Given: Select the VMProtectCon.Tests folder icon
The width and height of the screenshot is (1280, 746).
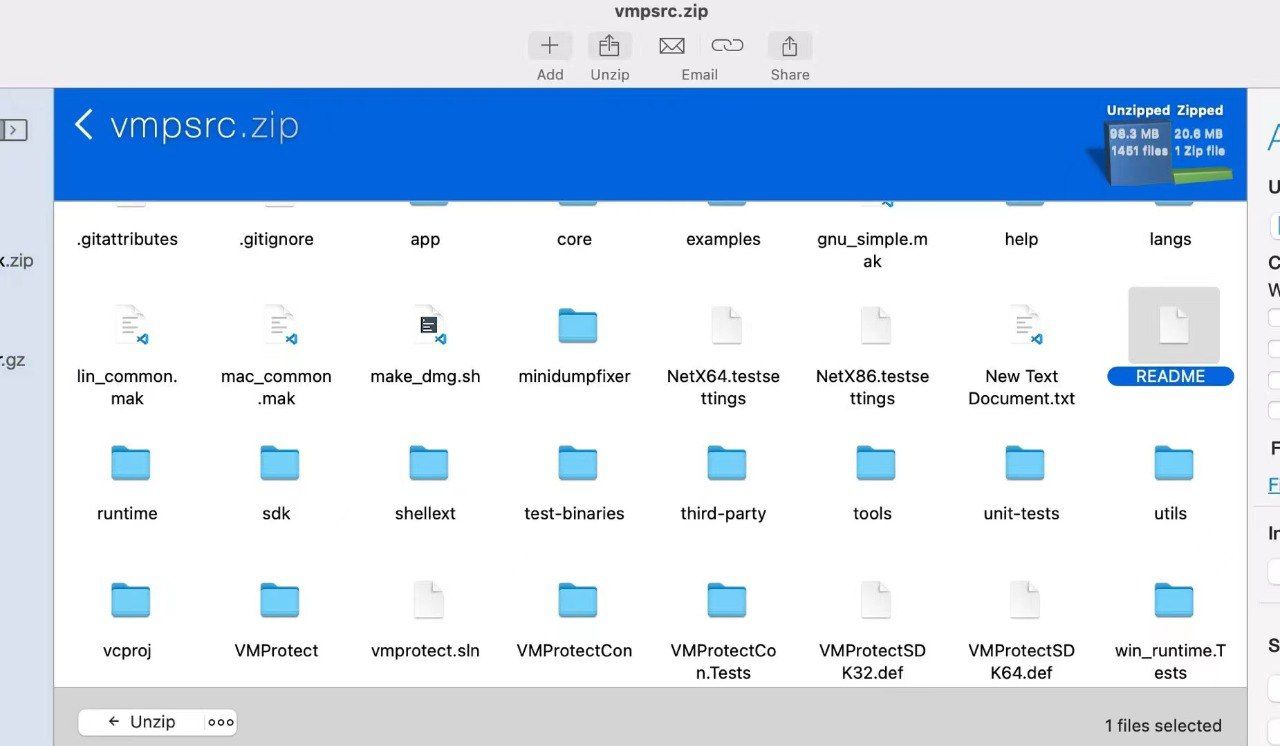Looking at the screenshot, I should [x=726, y=600].
